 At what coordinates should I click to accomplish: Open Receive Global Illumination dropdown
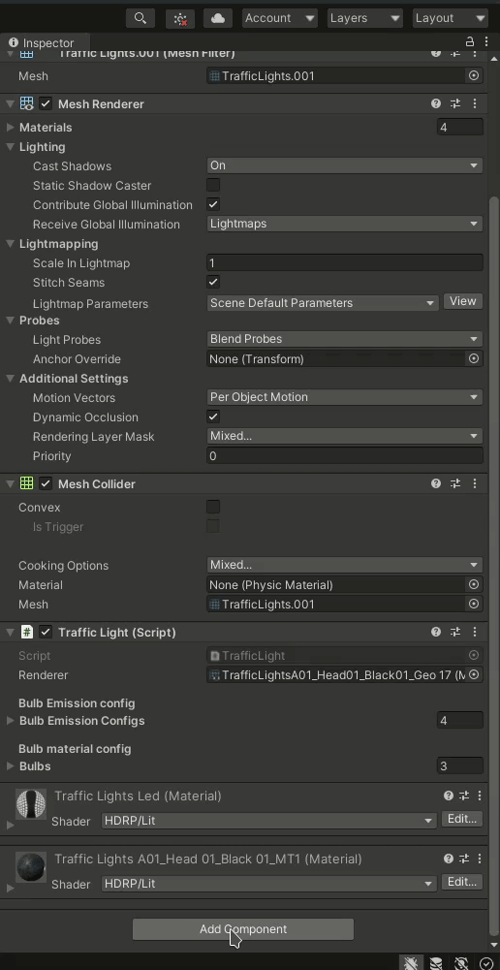(344, 223)
